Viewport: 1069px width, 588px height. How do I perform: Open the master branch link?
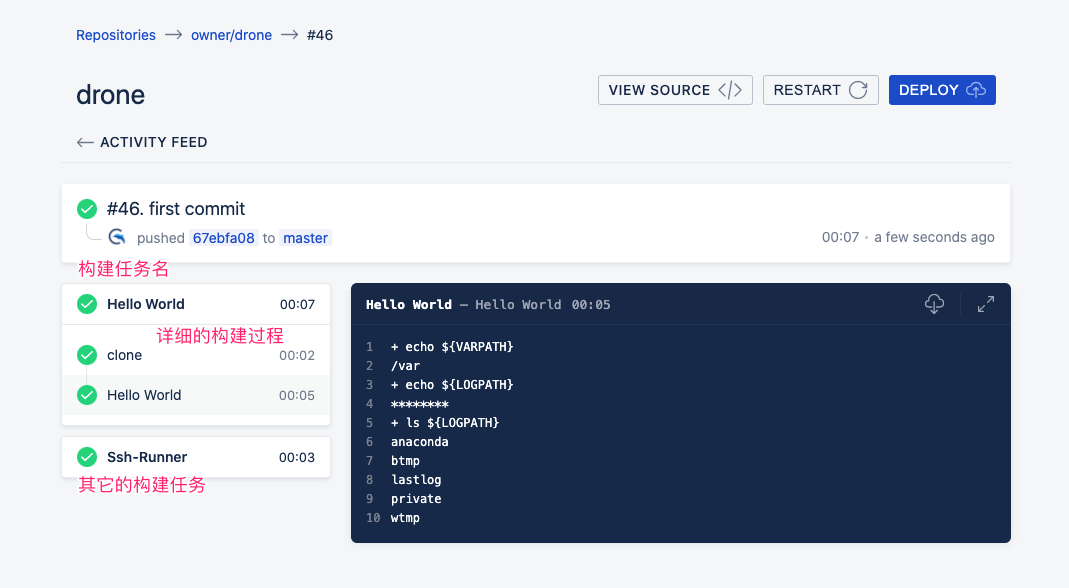(x=305, y=238)
